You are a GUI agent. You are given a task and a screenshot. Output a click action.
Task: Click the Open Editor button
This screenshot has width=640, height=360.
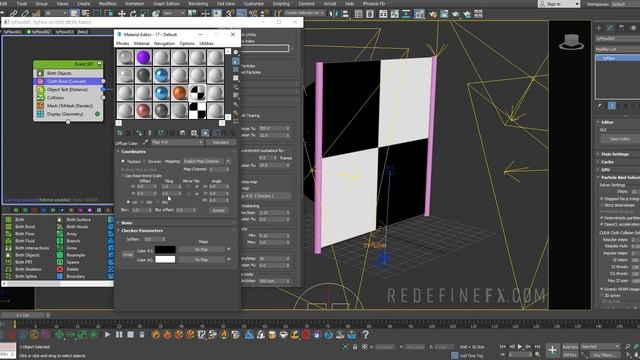click(x=620, y=139)
